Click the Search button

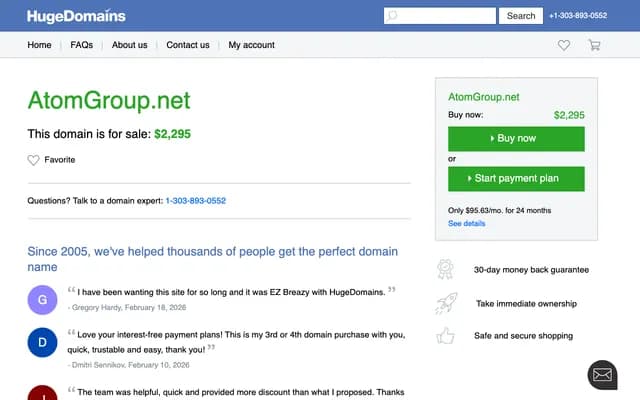tap(521, 16)
